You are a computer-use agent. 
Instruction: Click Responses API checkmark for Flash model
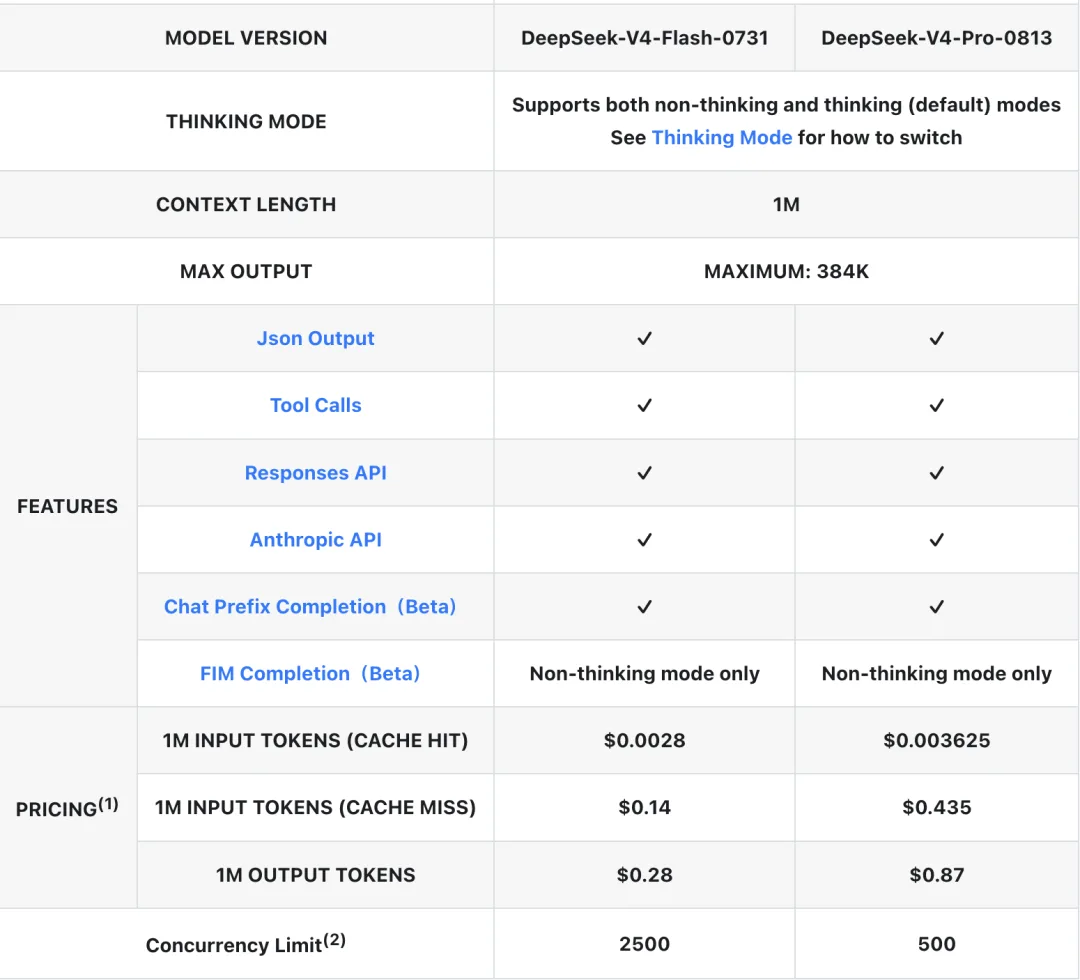click(644, 472)
